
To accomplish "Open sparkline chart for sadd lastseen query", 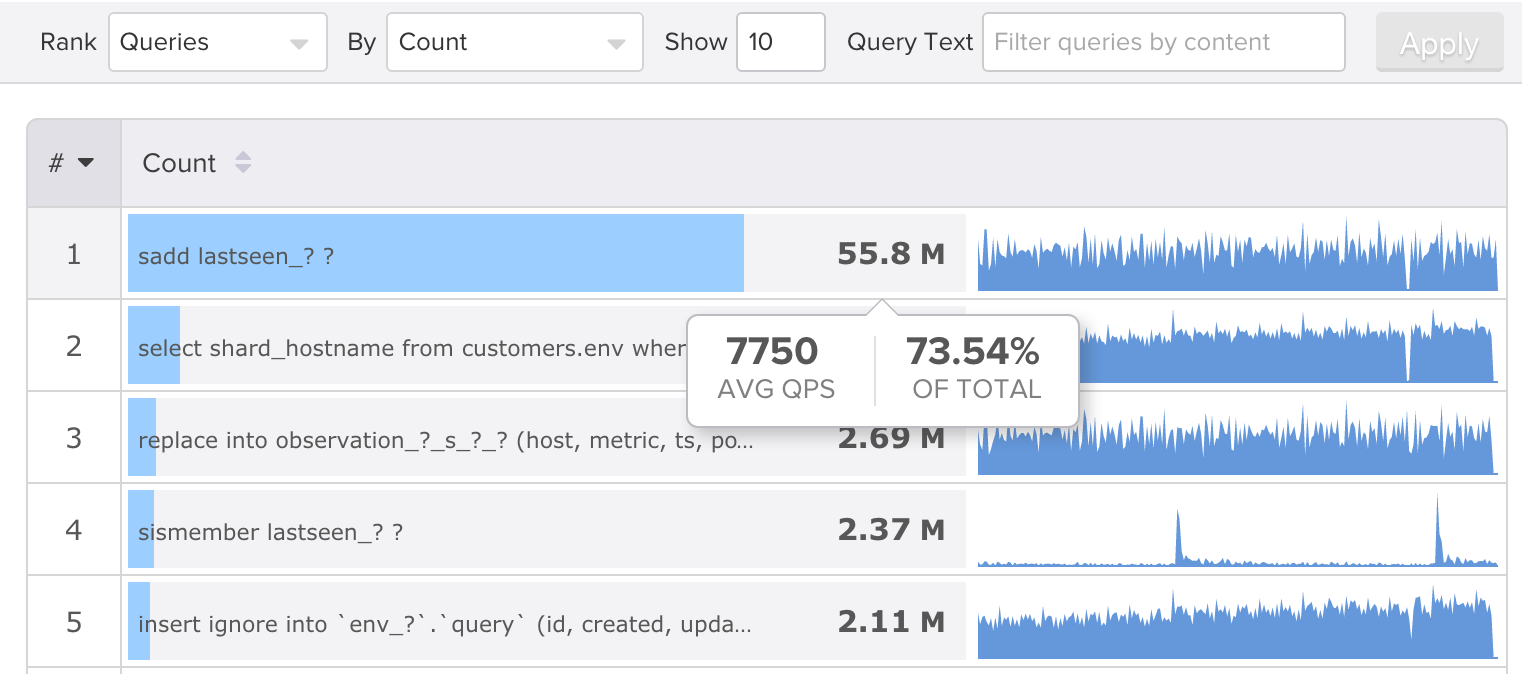I will [1238, 254].
